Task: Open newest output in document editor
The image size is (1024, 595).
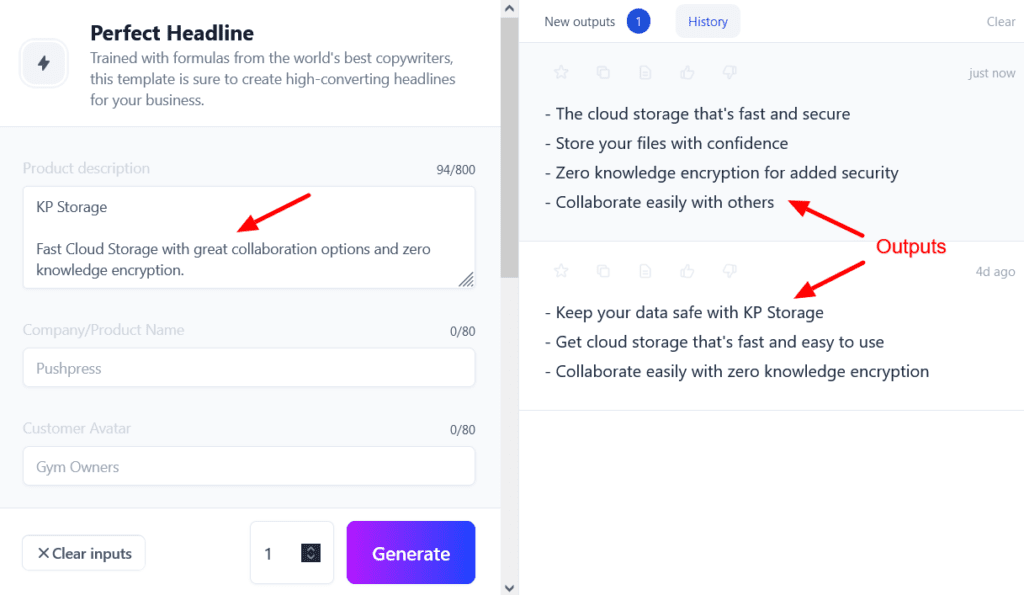Action: coord(645,72)
